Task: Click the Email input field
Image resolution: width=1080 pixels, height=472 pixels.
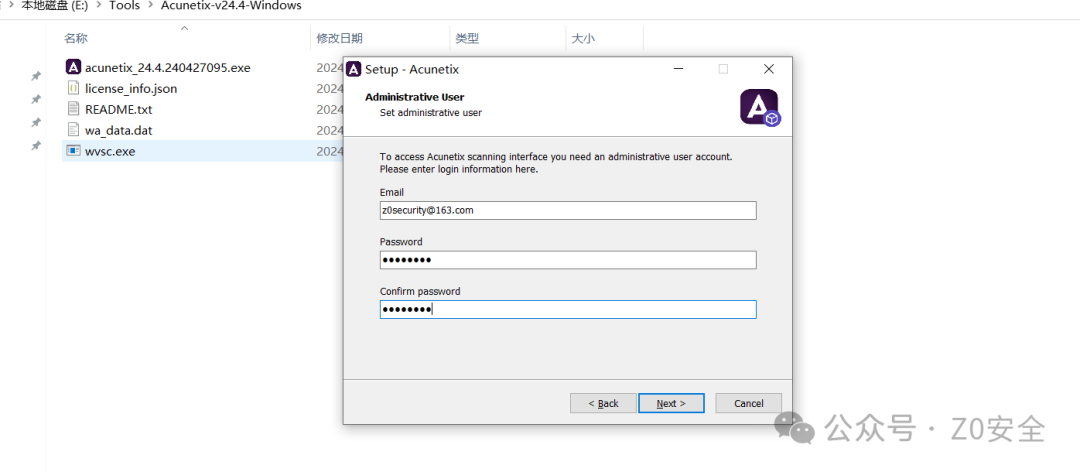Action: click(x=568, y=210)
